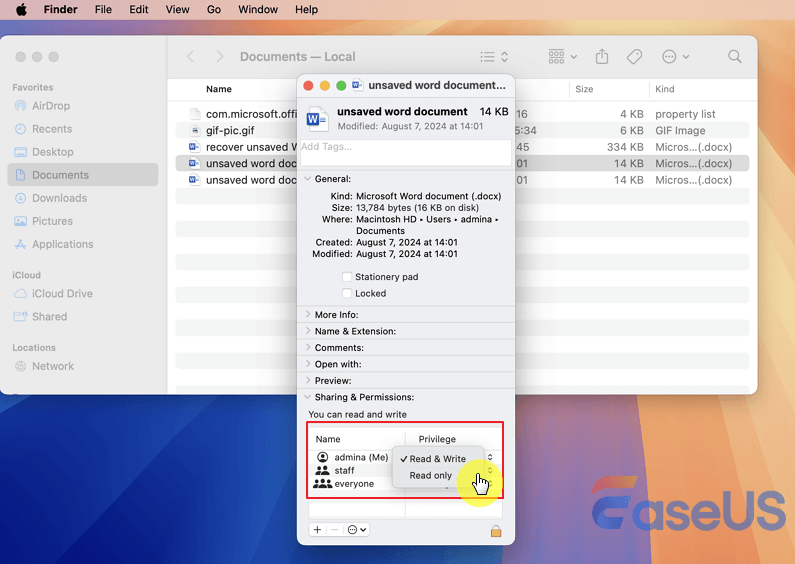Tick the Locked checkbox
Viewport: 795px width, 564px height.
(x=347, y=294)
